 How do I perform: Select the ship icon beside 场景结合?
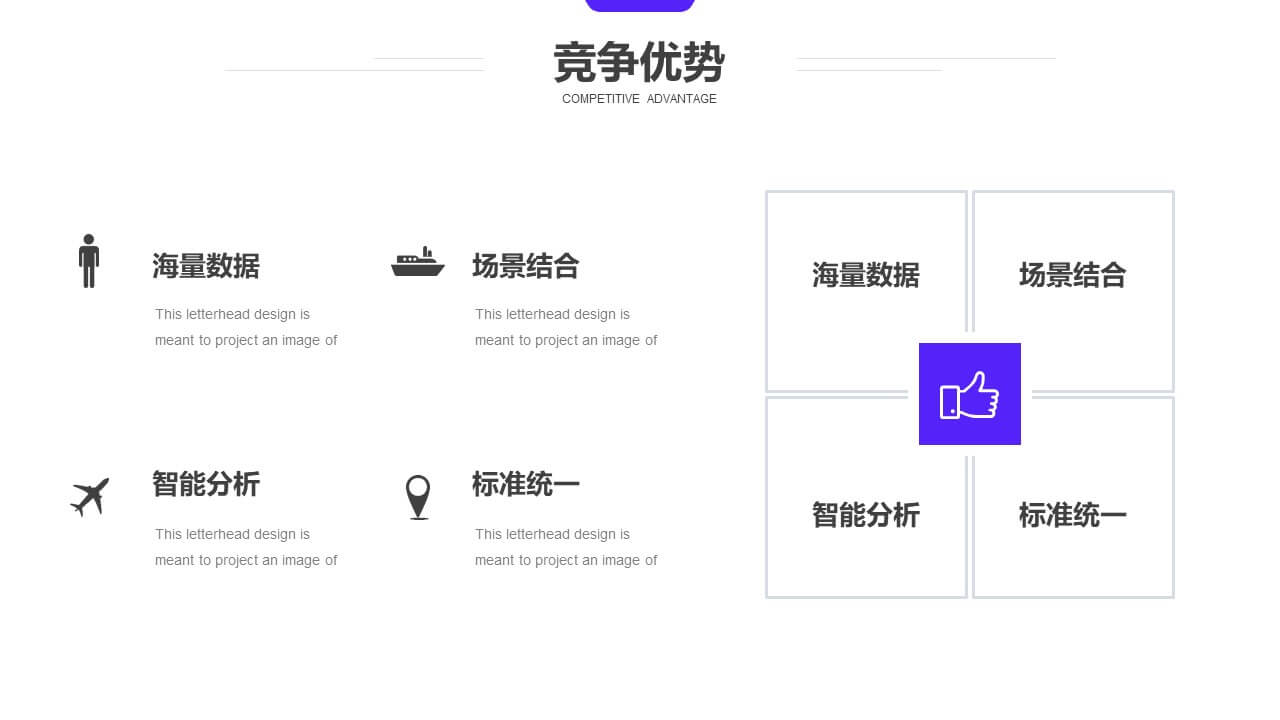[x=417, y=262]
